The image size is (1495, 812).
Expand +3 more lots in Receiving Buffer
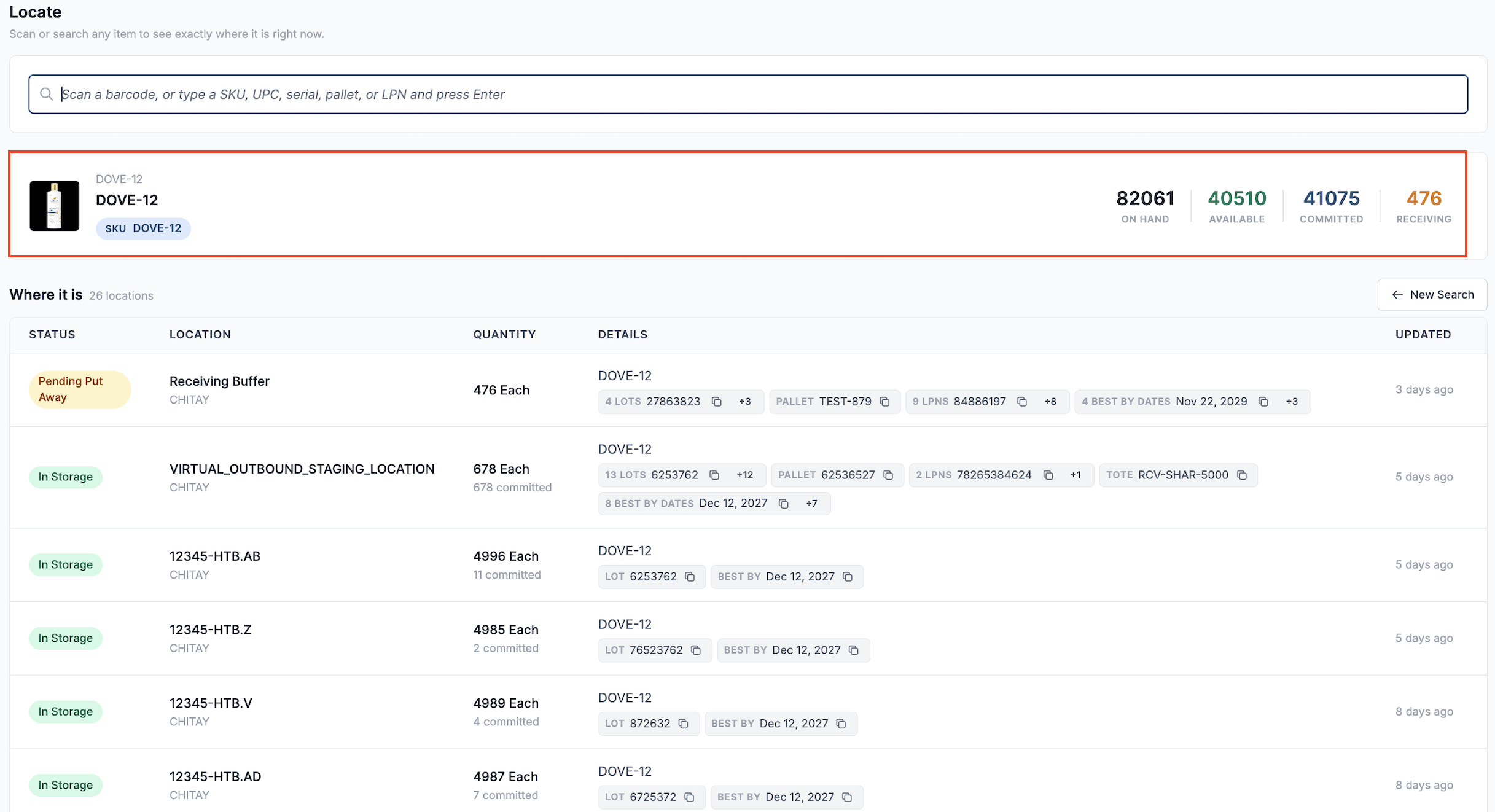tap(745, 402)
